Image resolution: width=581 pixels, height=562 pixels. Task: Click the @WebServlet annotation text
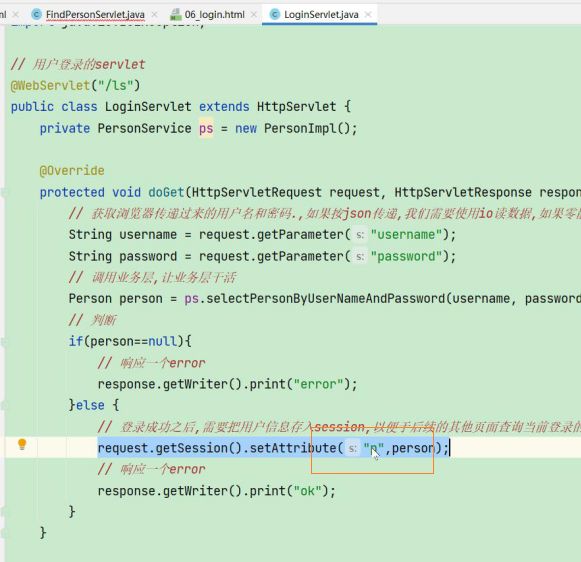click(x=50, y=86)
